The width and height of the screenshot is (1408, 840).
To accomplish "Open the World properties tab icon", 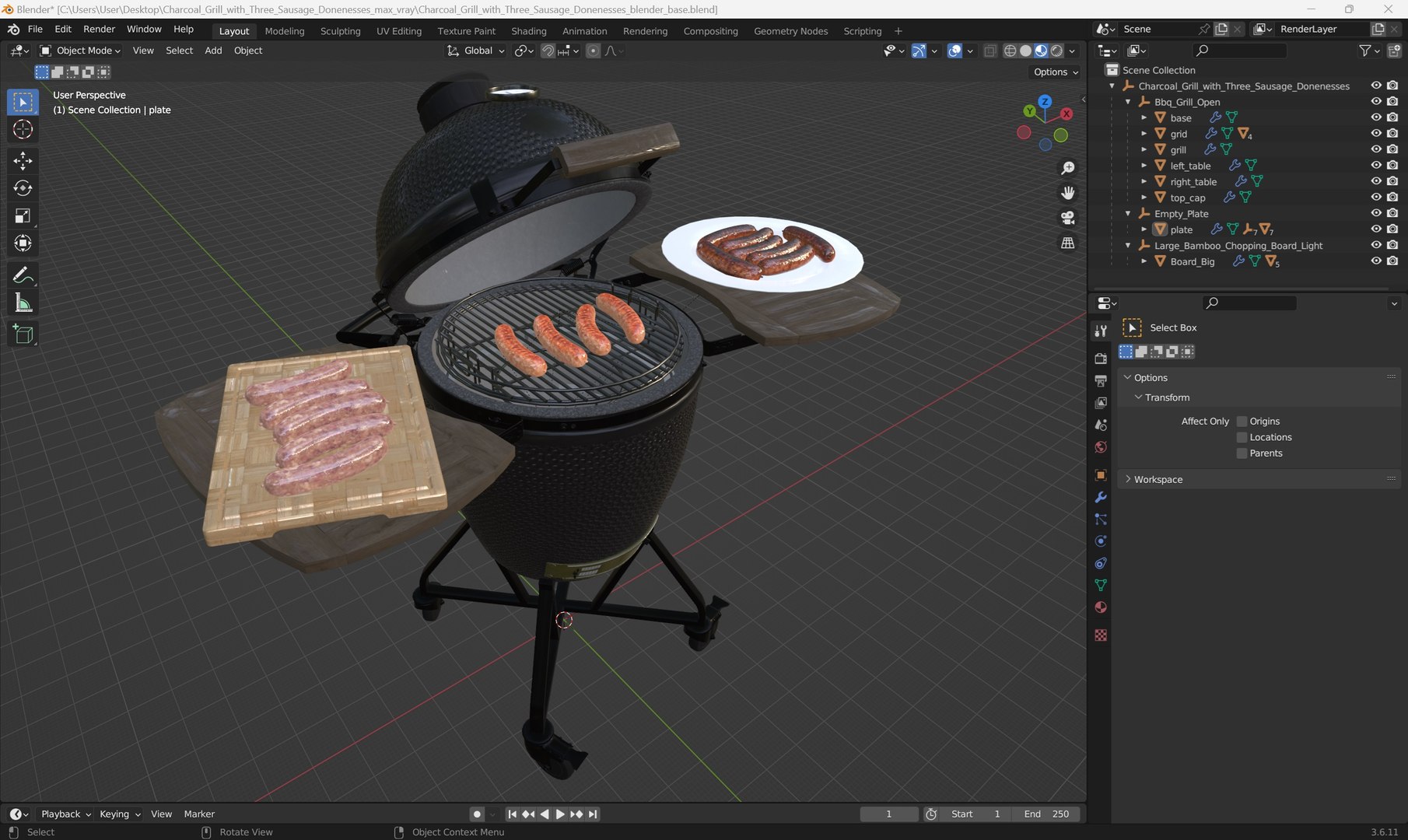I will pyautogui.click(x=1101, y=447).
